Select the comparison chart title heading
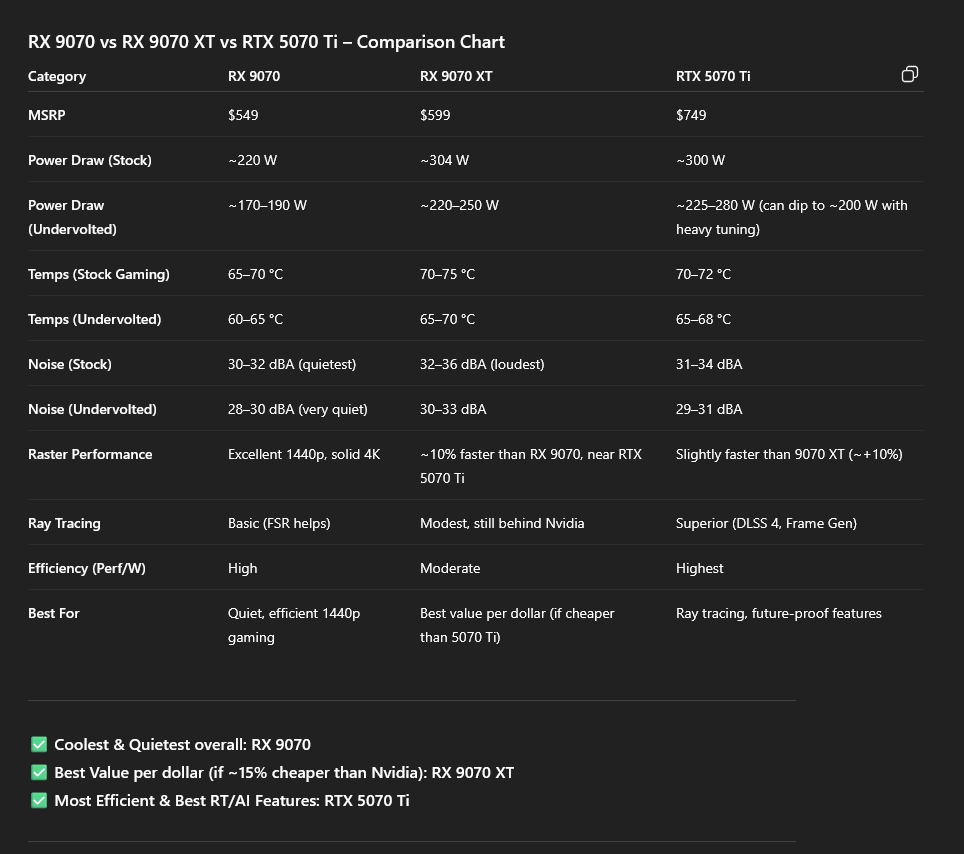964x854 pixels. pos(266,42)
